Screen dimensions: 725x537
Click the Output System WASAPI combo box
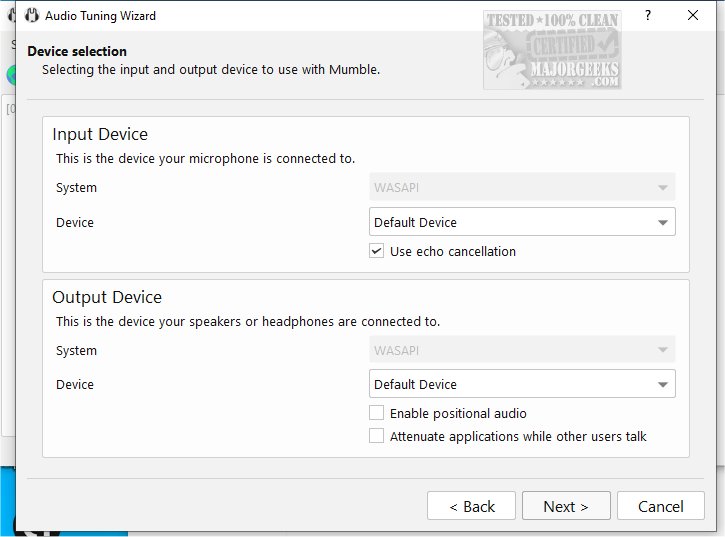(521, 350)
